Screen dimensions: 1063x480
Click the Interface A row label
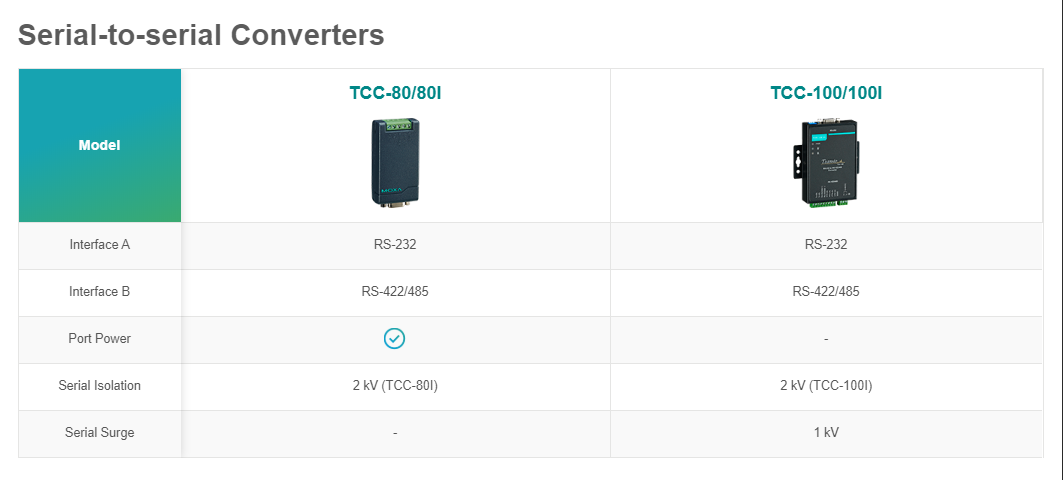click(x=100, y=245)
